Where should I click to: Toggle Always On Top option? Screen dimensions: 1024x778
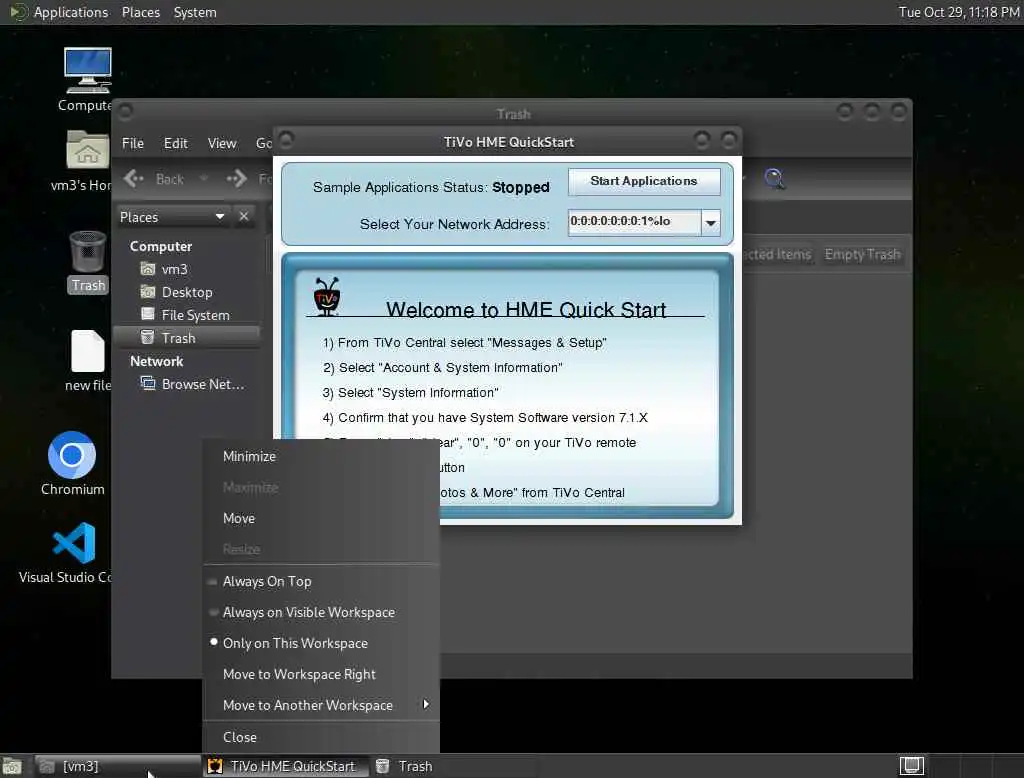321,581
